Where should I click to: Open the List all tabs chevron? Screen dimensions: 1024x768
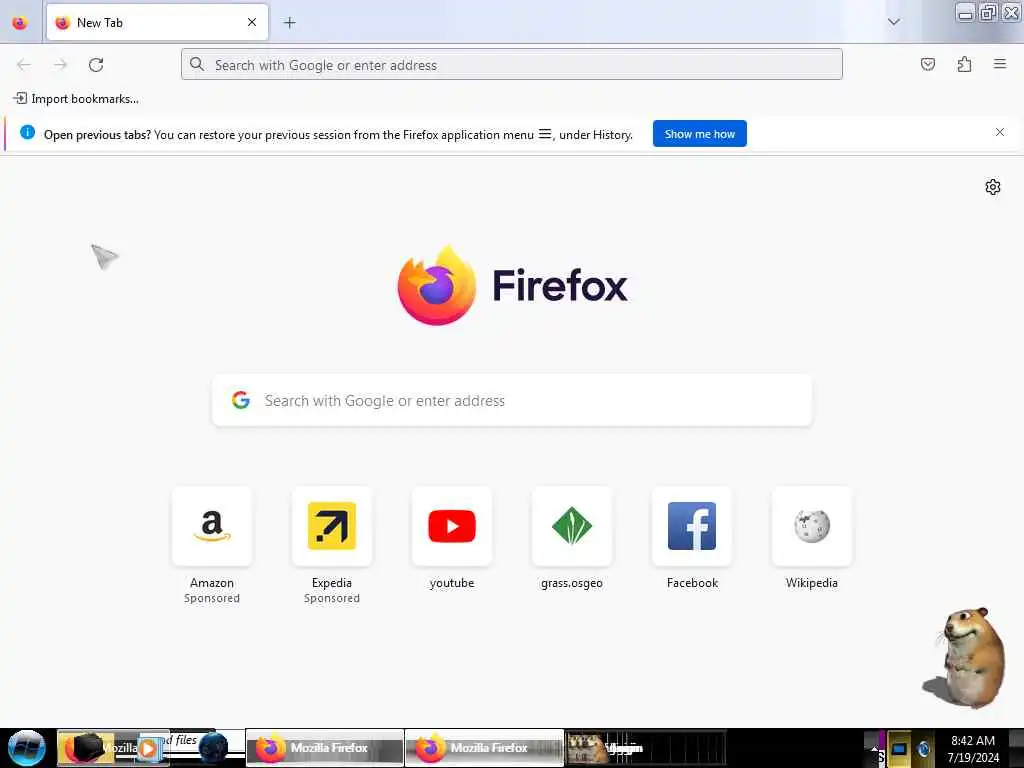pyautogui.click(x=894, y=22)
